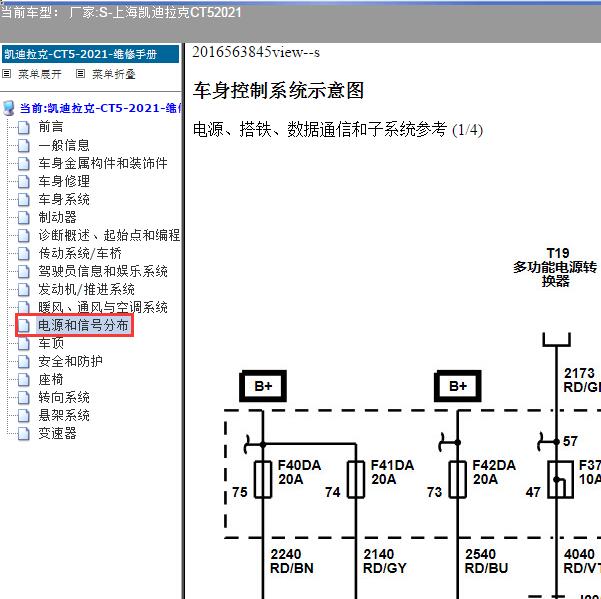
Task: Click the page icon beside 驾驶员信息和娱乐系统
Action: tap(23, 271)
